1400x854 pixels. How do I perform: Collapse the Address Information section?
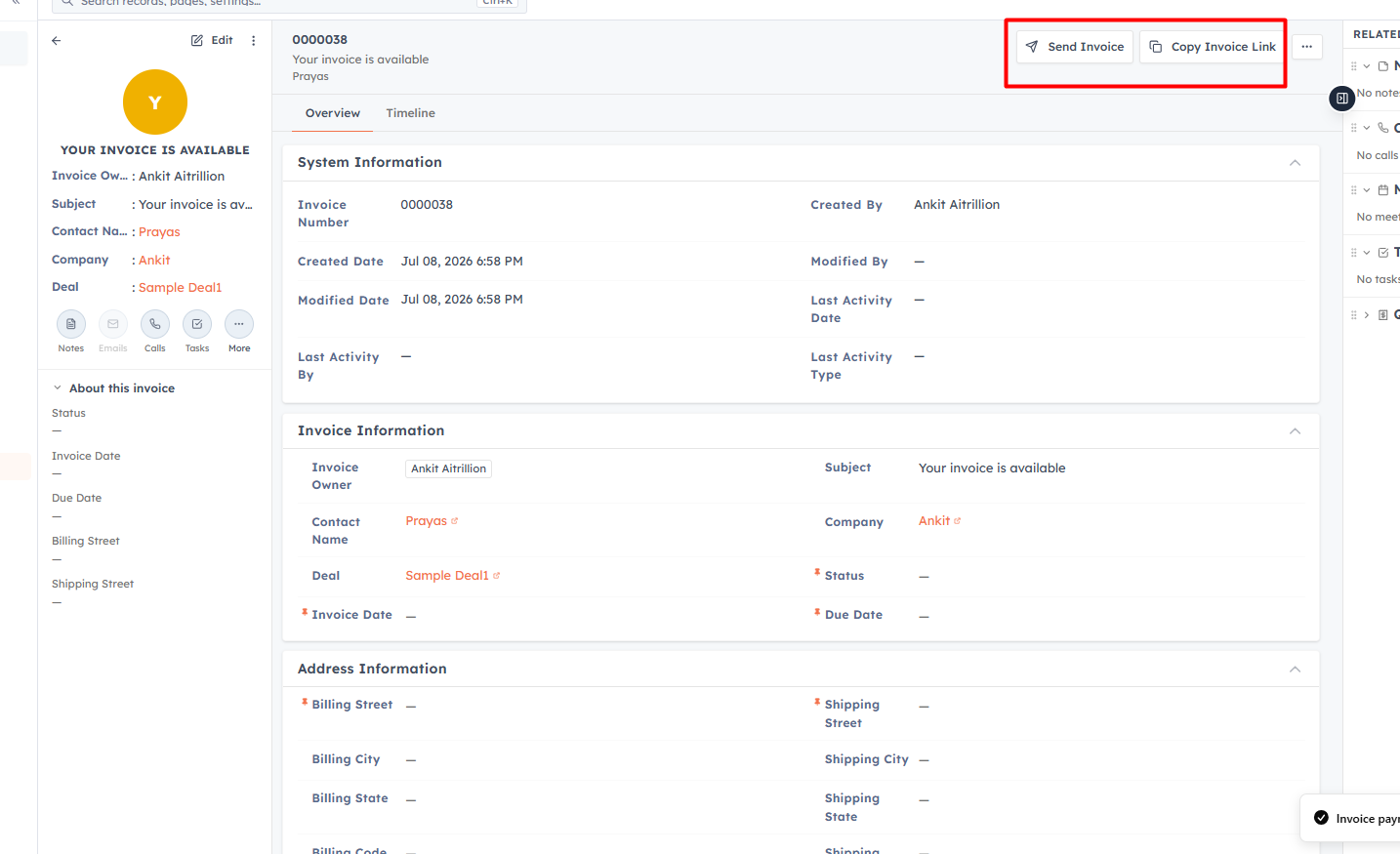[x=1295, y=670]
